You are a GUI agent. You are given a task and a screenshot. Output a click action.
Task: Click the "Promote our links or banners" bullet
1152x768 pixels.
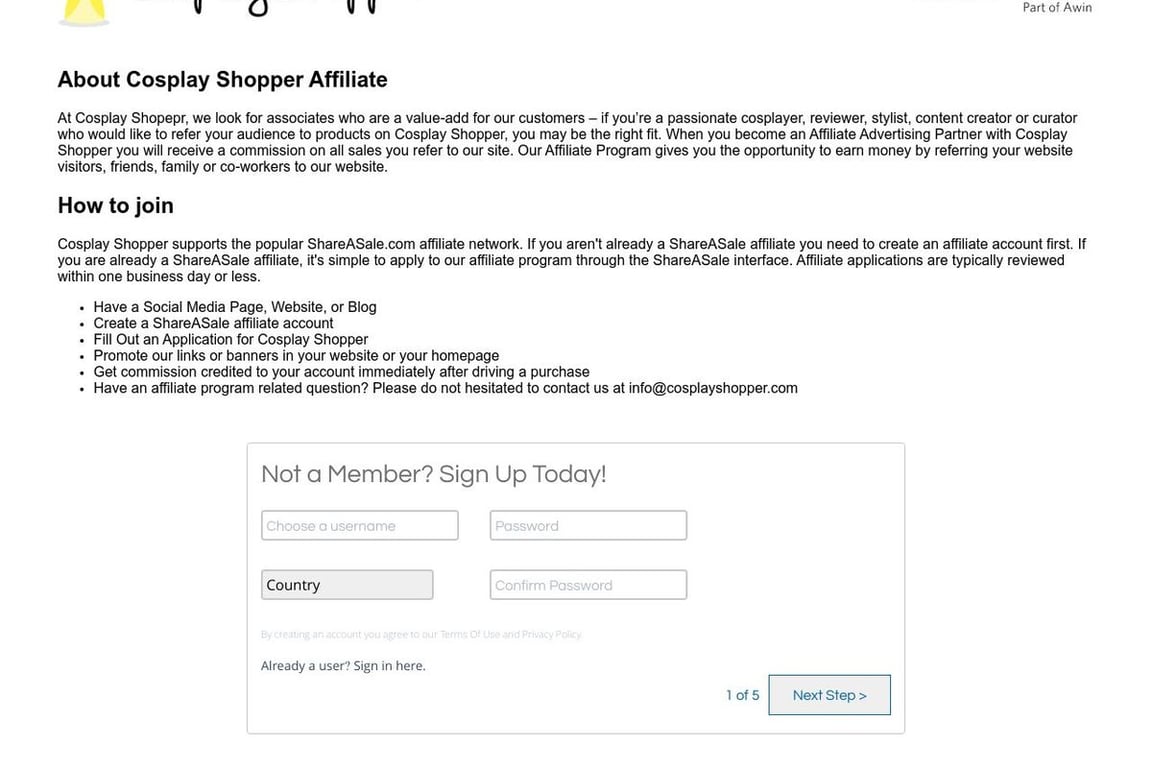coord(296,356)
